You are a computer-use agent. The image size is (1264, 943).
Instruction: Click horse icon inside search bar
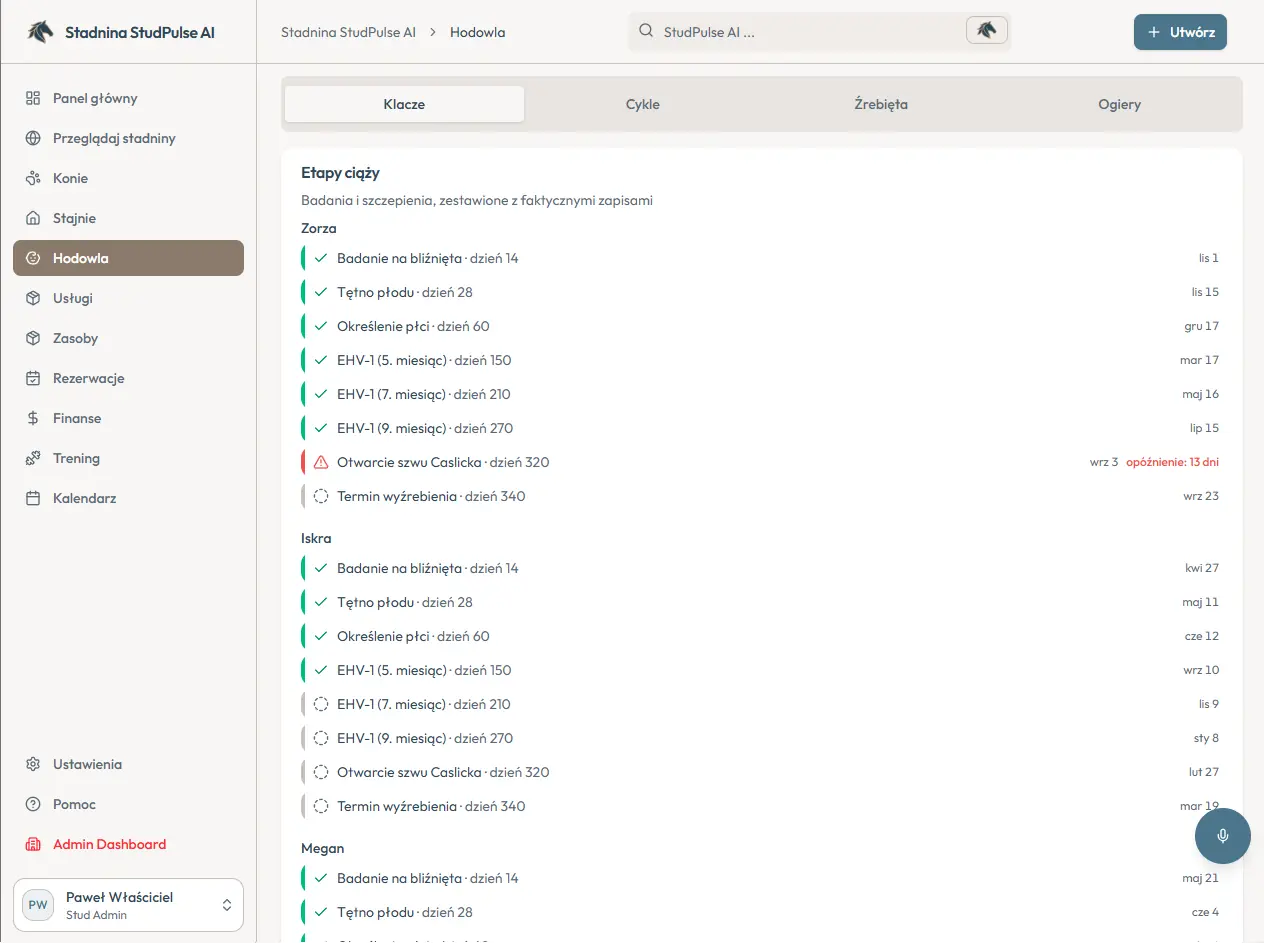(987, 31)
